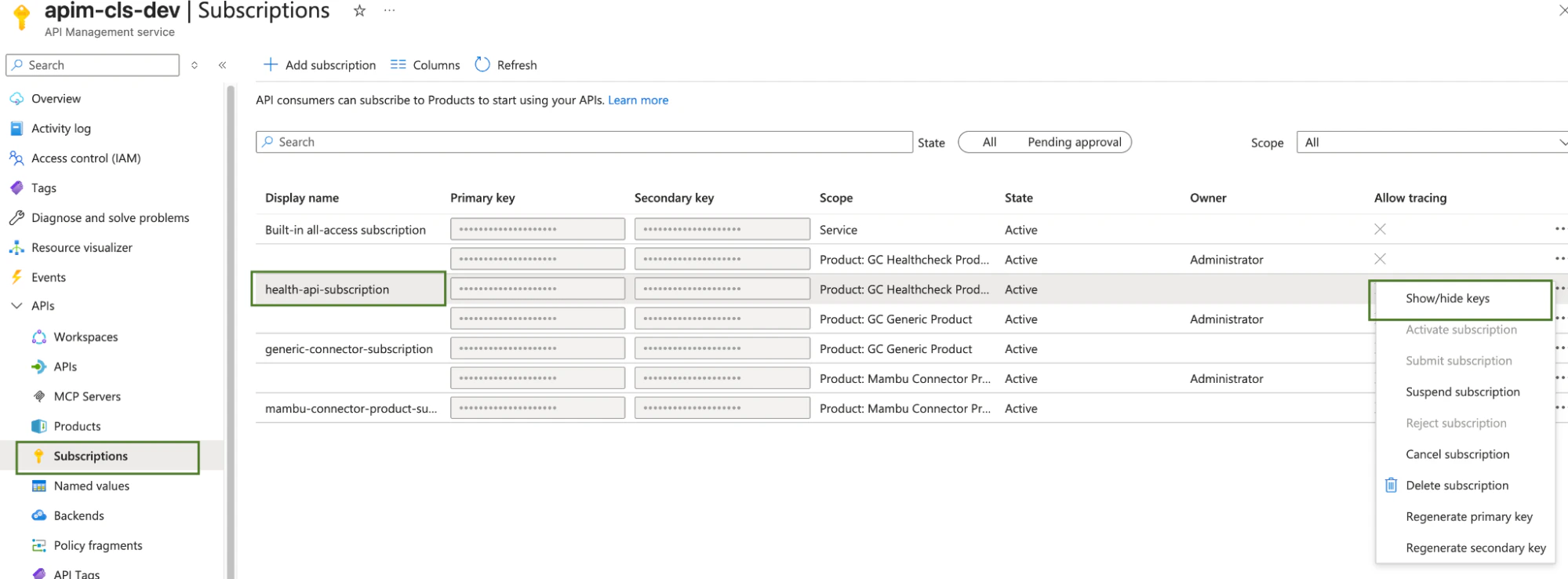Click the Service scope cell

pyautogui.click(x=839, y=230)
